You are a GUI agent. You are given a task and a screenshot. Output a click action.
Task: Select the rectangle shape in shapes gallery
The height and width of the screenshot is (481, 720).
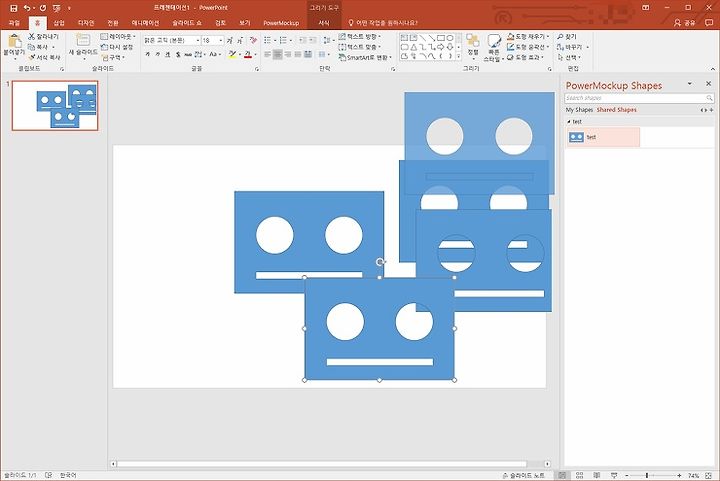[440, 38]
